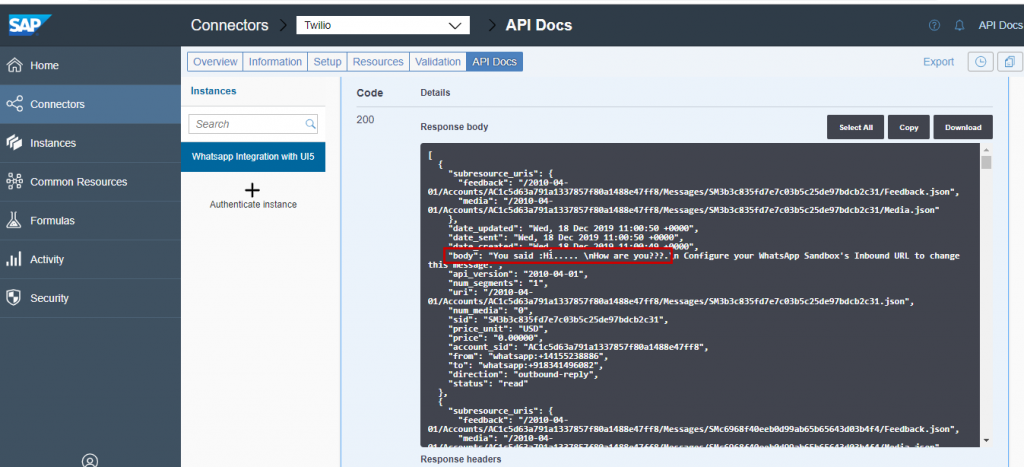This screenshot has width=1024, height=467.
Task: Click the Connectors share icon in sidebar
Action: (x=14, y=104)
